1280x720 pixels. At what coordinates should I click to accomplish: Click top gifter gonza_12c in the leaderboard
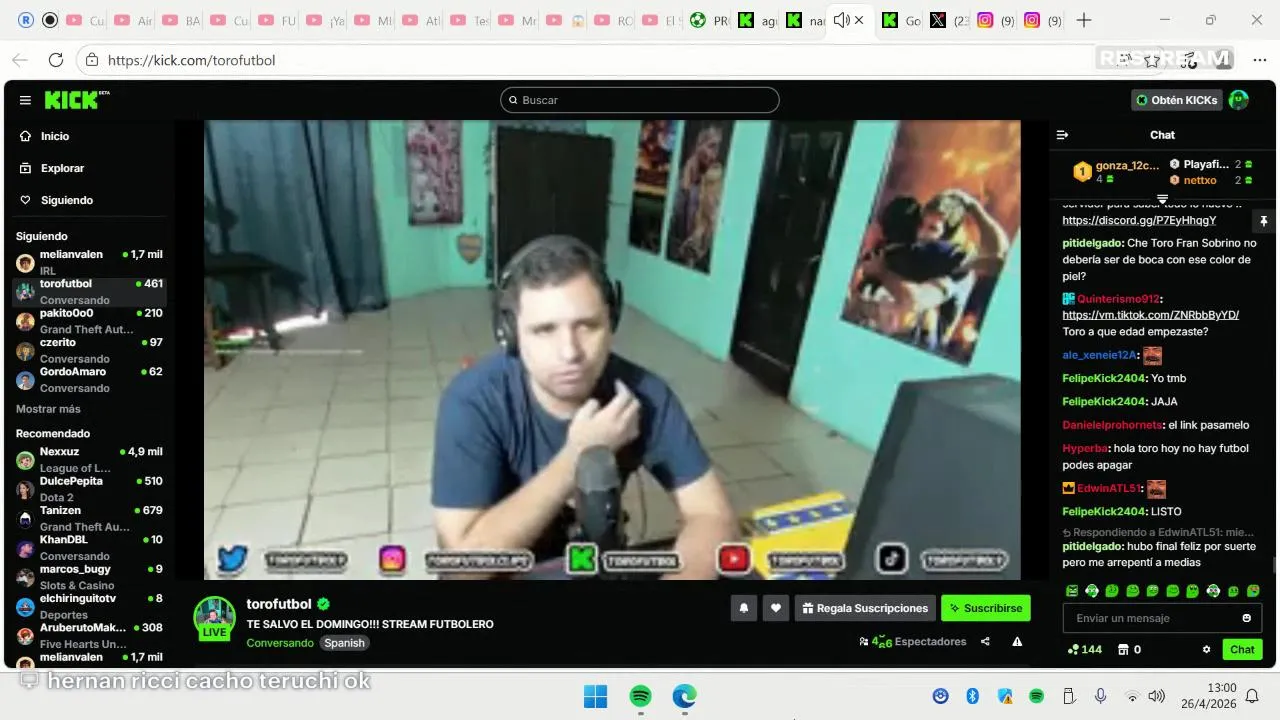(x=1118, y=172)
